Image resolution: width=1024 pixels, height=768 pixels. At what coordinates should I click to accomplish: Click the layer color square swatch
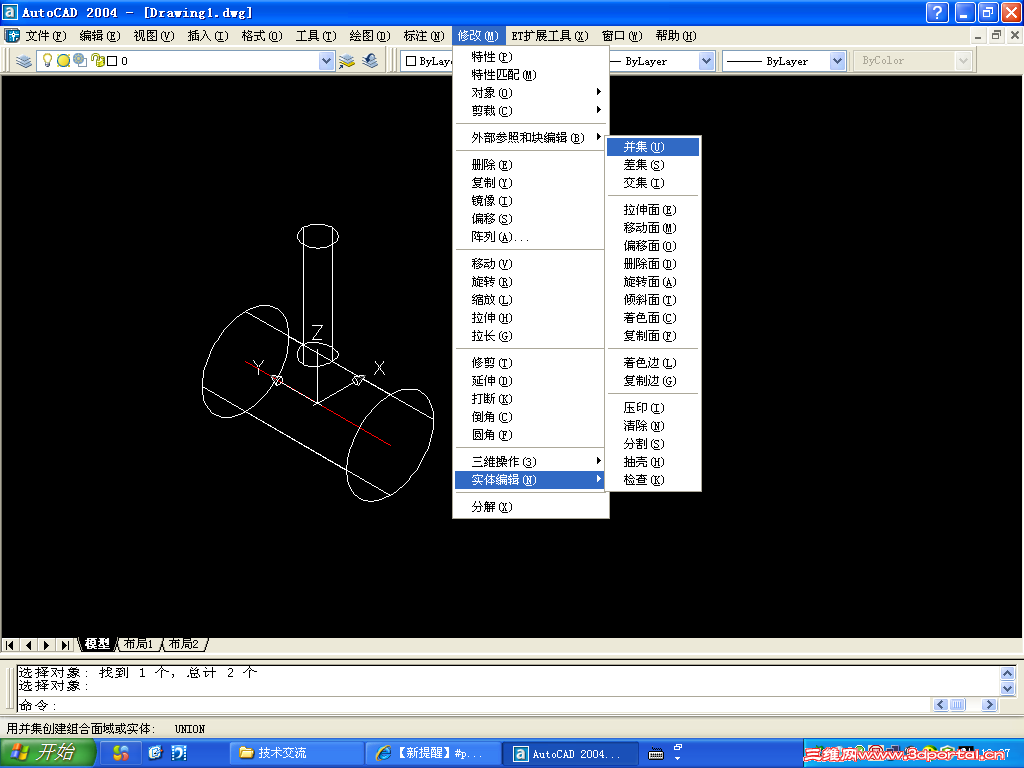pyautogui.click(x=112, y=61)
